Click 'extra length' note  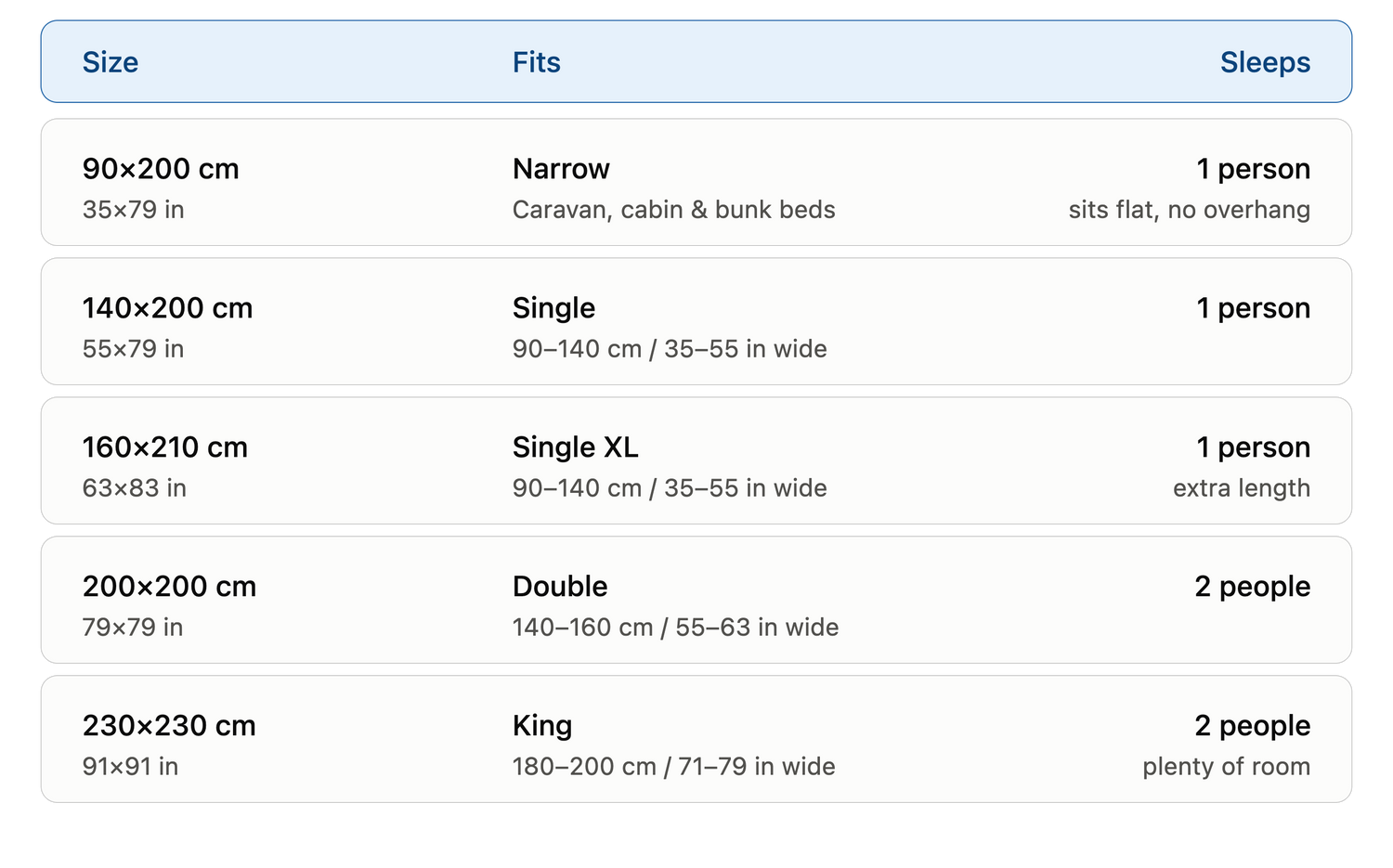(x=1242, y=488)
